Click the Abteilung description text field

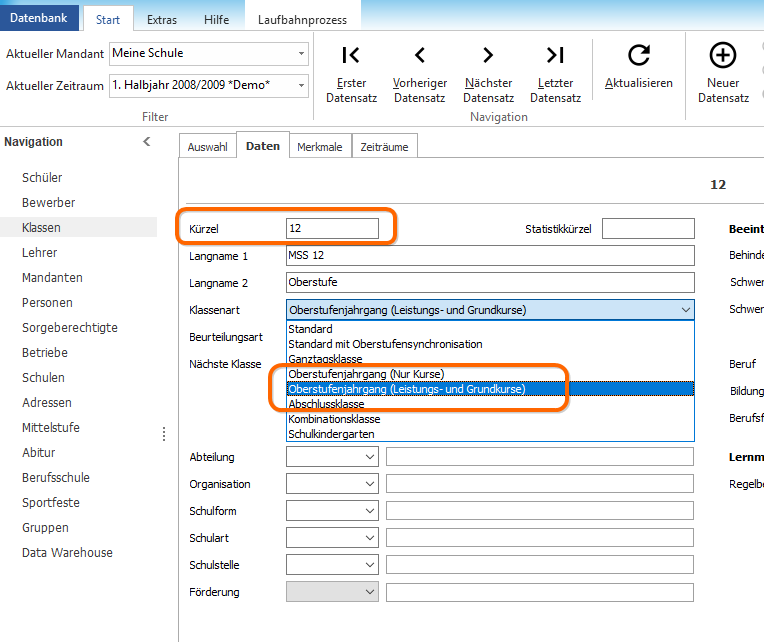[x=540, y=457]
